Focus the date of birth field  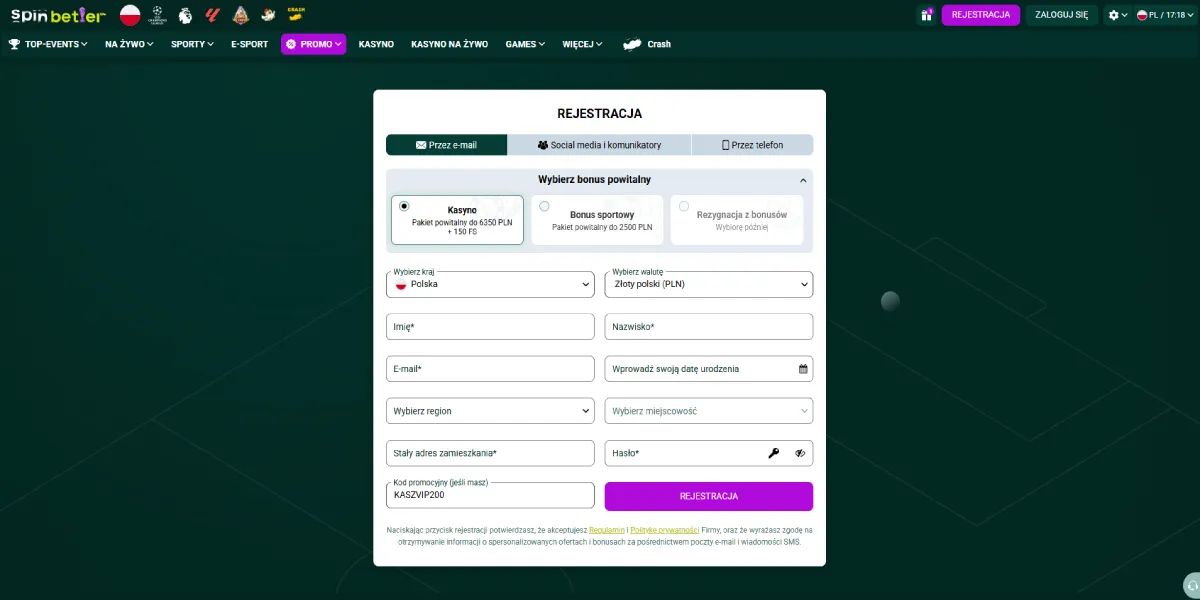pos(709,369)
